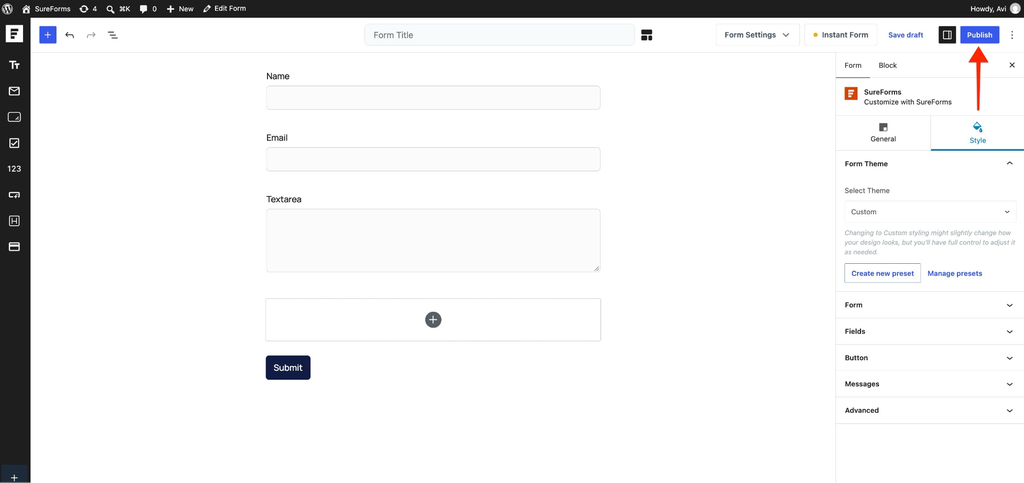1024x483 pixels.
Task: Insert the payment card block from sidebar
Action: point(14,247)
